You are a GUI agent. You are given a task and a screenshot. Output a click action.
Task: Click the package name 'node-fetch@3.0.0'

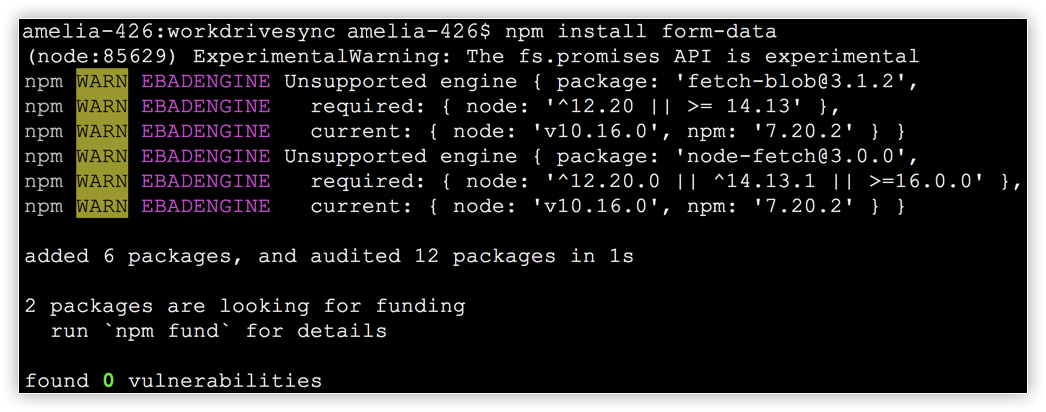point(807,156)
